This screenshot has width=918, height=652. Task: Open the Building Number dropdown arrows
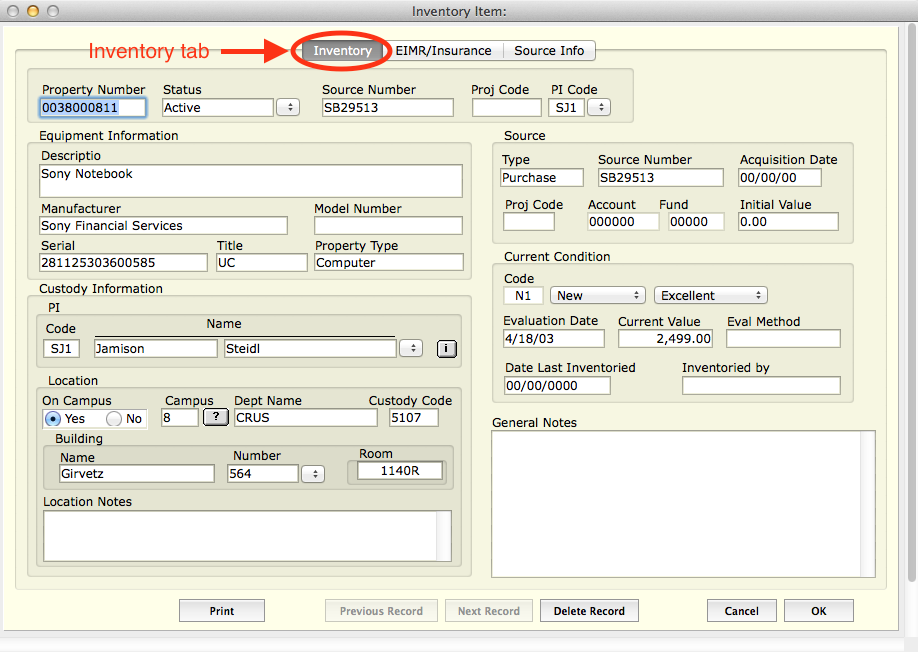tap(313, 474)
